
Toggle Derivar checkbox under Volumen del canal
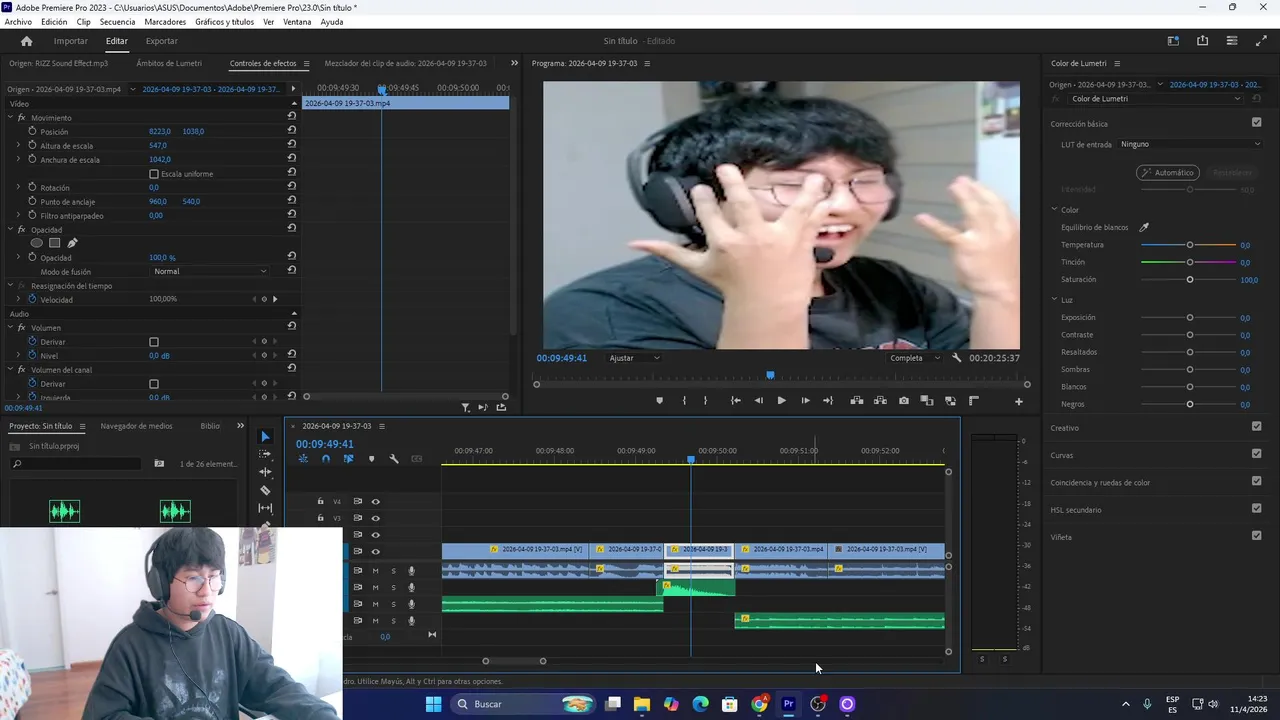(x=154, y=384)
